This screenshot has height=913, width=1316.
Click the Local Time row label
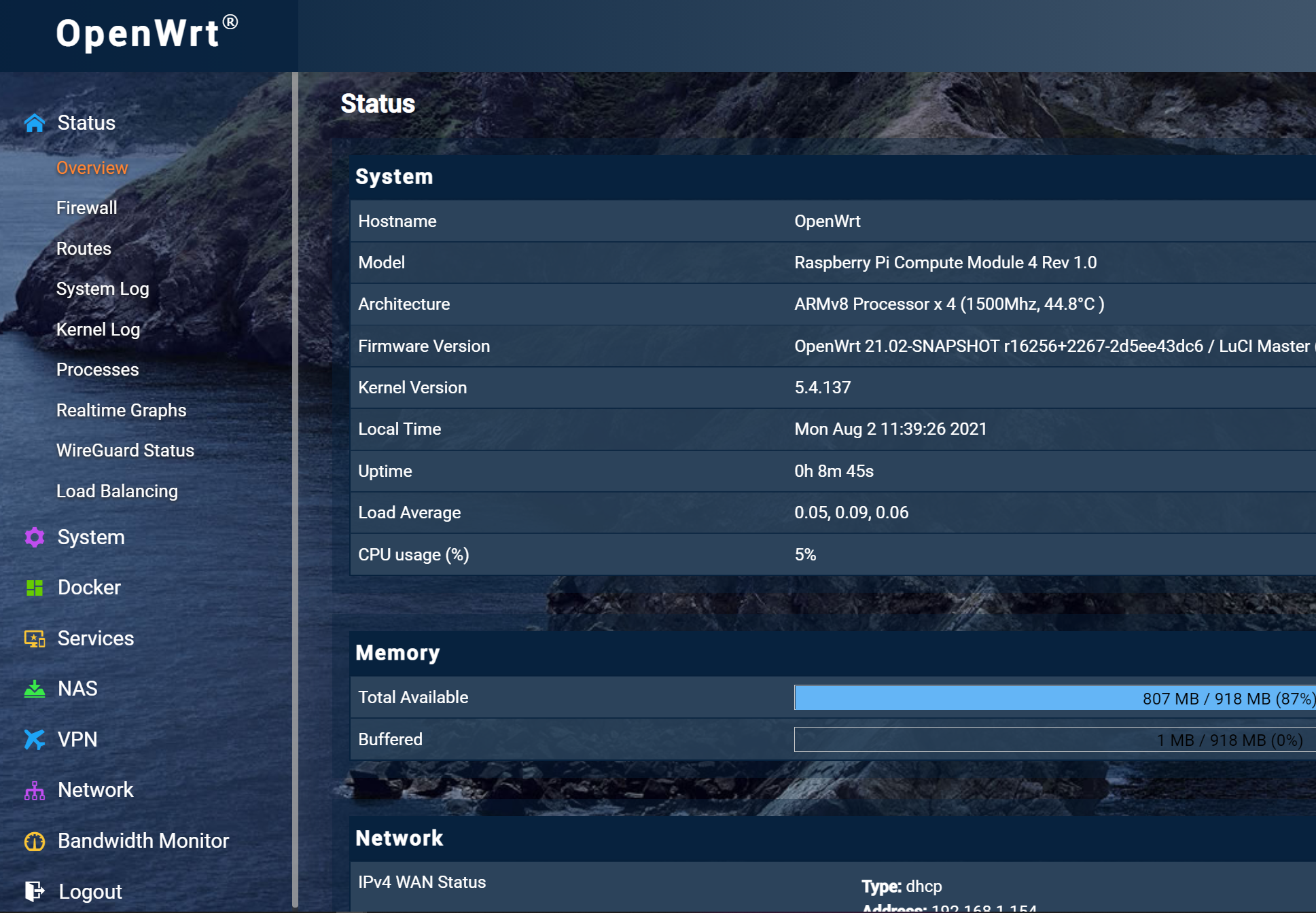tap(399, 429)
